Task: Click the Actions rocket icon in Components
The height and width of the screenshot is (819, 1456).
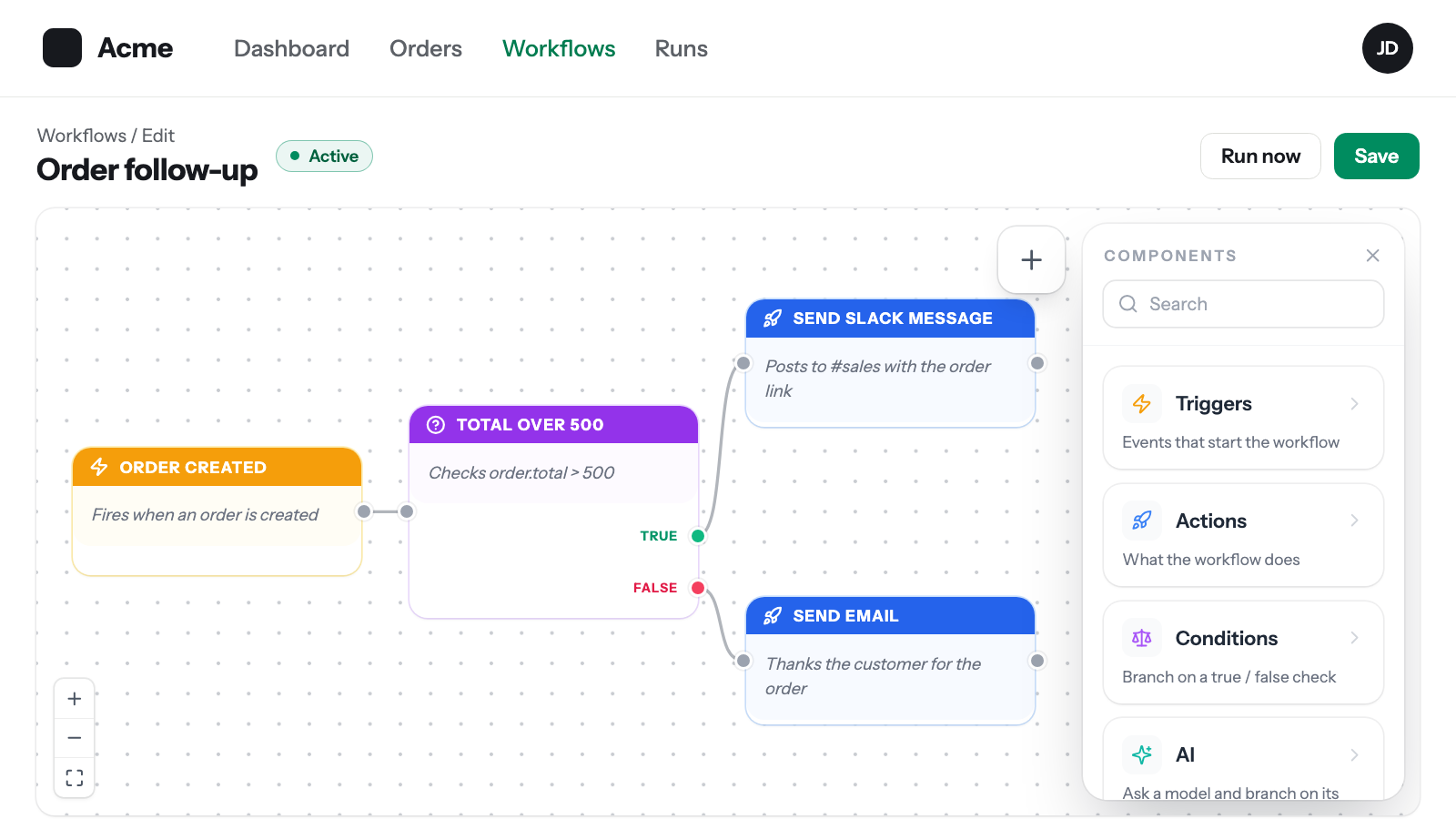Action: 1142,521
